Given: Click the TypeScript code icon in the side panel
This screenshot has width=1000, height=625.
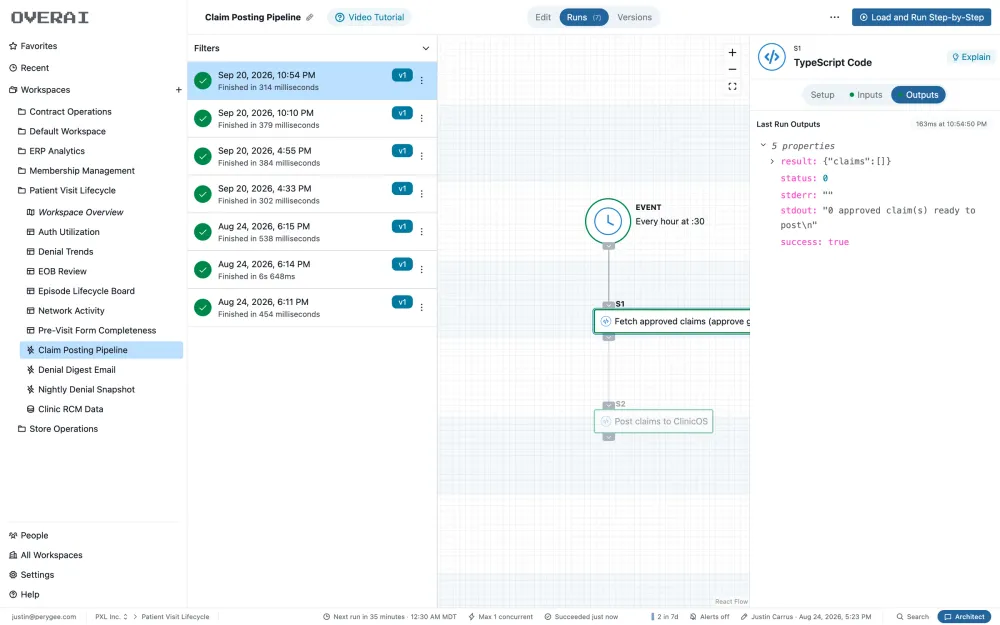Looking at the screenshot, I should tap(772, 57).
